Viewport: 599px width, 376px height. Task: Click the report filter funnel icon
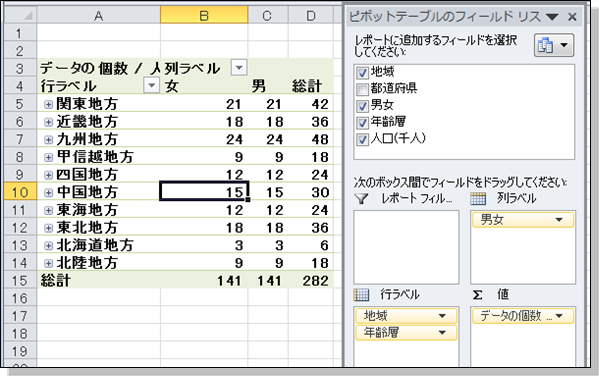coord(361,198)
